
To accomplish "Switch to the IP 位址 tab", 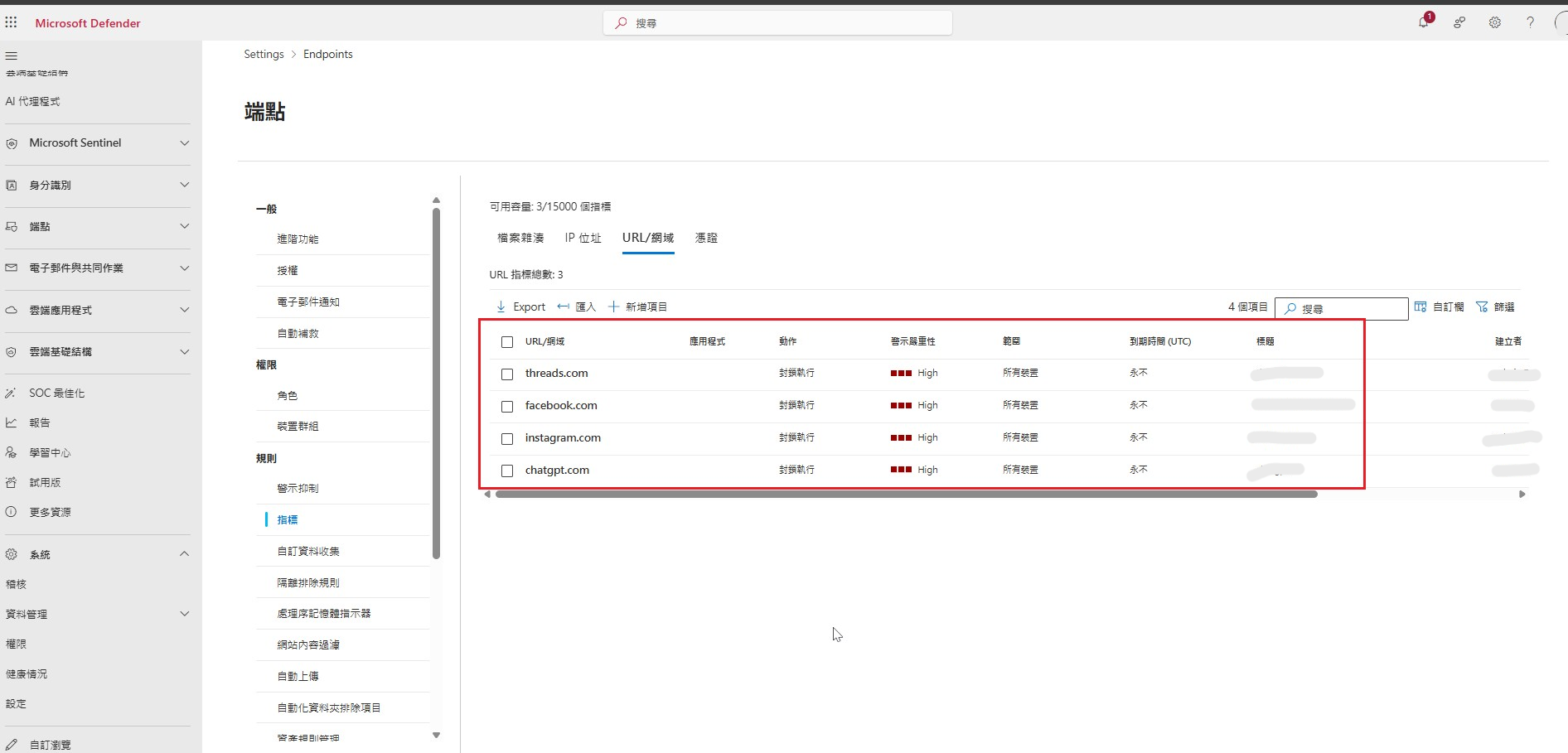I will click(583, 238).
